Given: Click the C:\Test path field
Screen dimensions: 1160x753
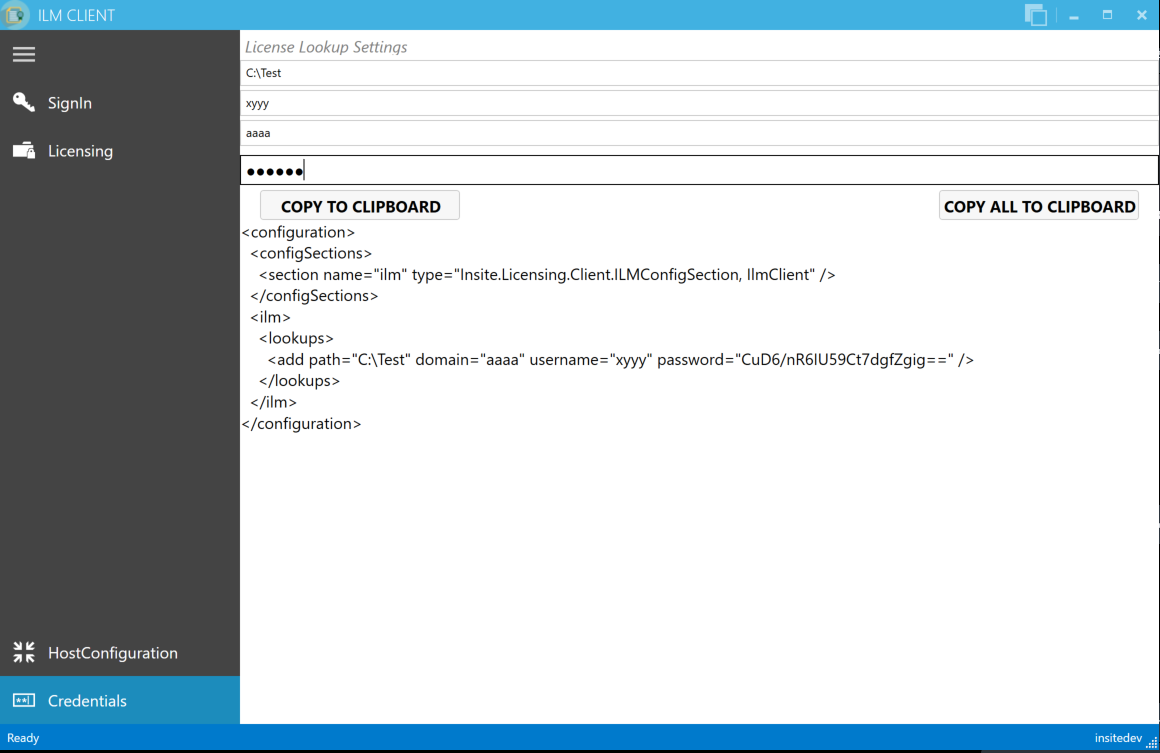Looking at the screenshot, I should click(700, 72).
